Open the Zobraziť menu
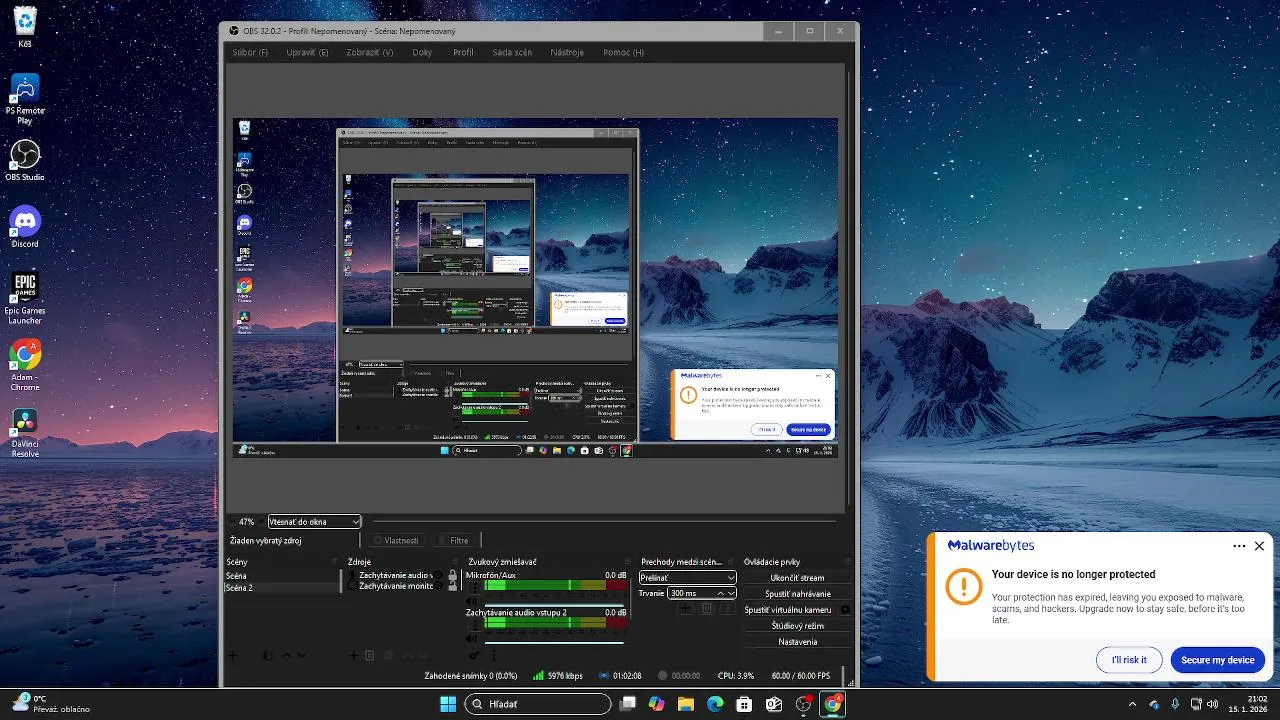The width and height of the screenshot is (1280, 720). coord(370,52)
